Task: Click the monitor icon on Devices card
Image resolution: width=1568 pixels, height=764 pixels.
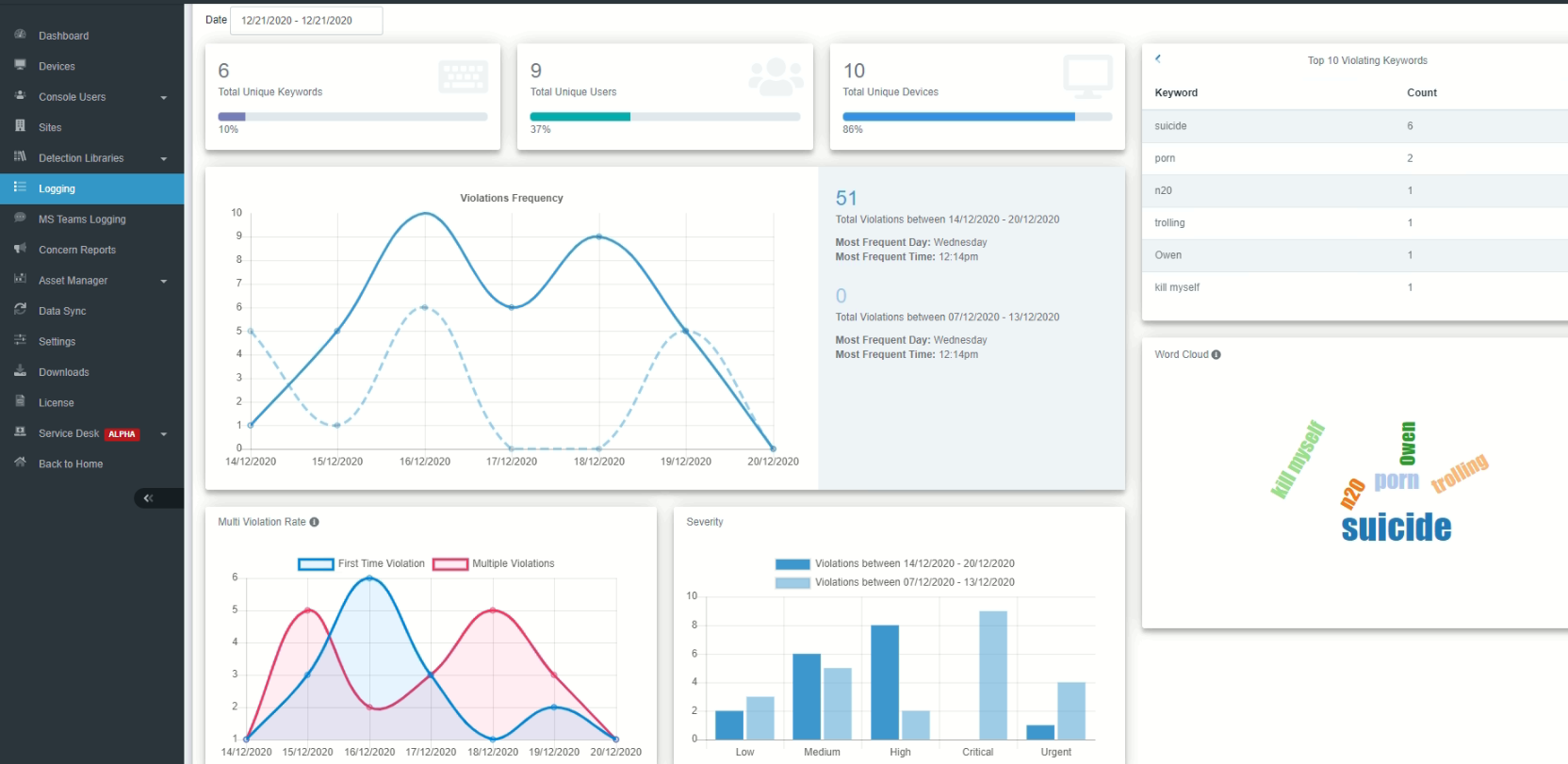Action: pos(1087,76)
